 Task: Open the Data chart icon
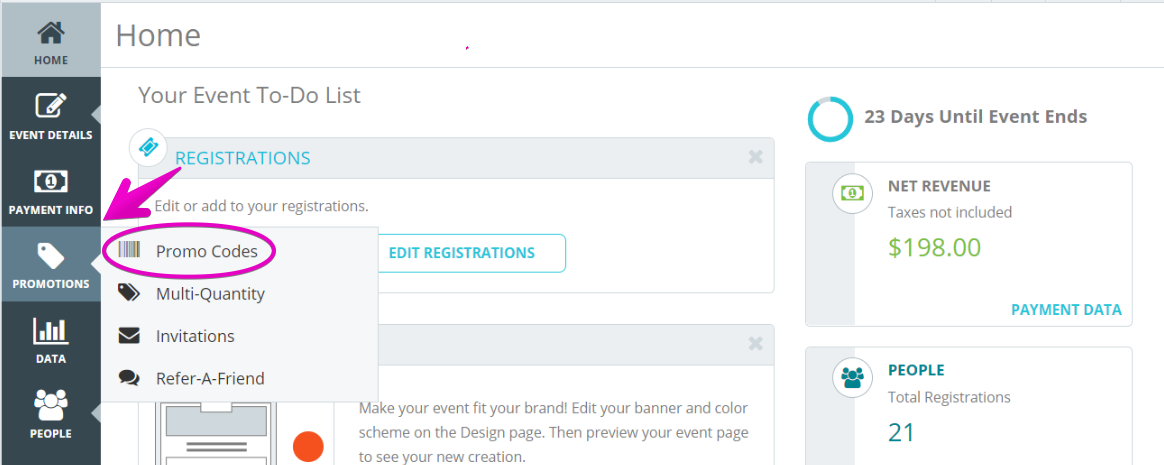click(x=50, y=331)
